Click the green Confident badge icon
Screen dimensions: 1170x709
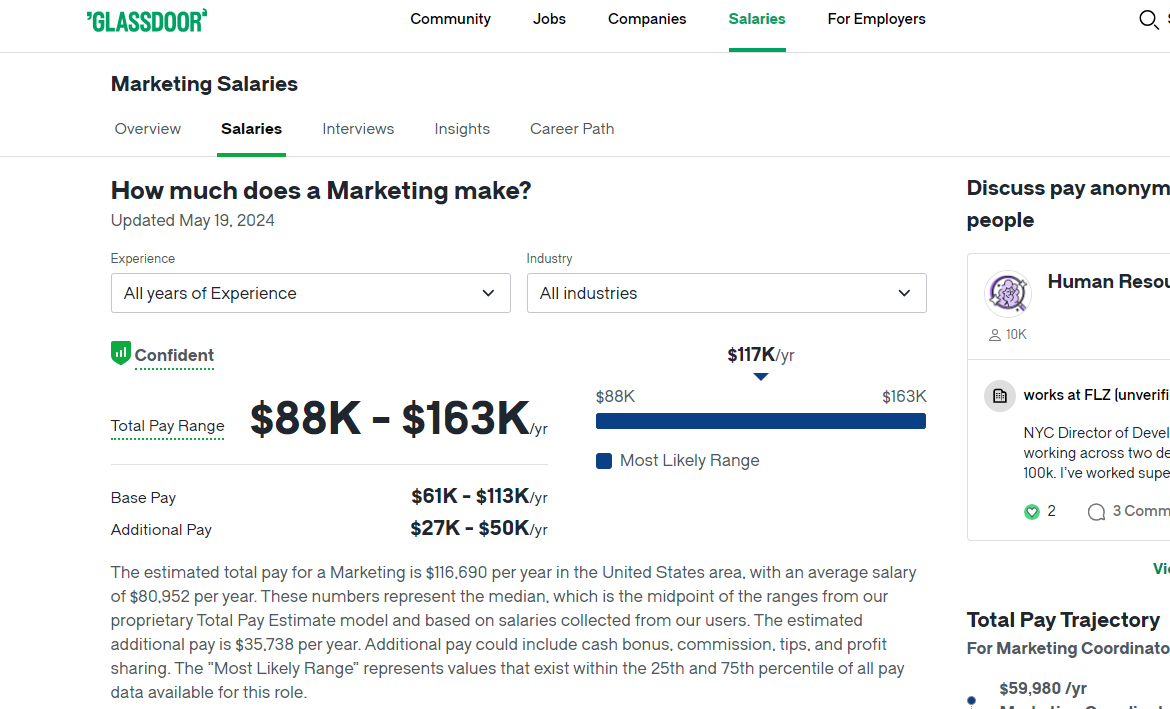[121, 353]
